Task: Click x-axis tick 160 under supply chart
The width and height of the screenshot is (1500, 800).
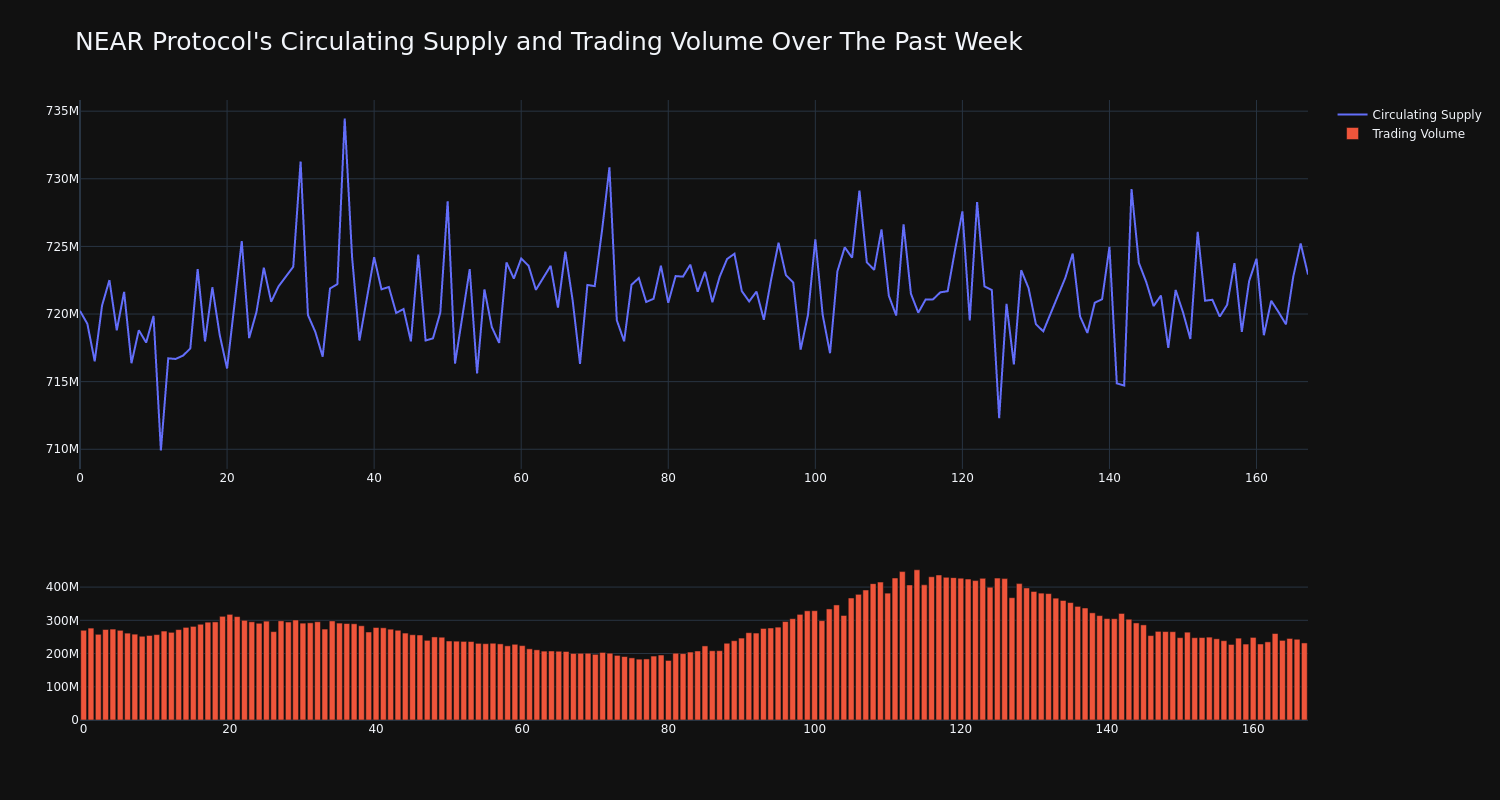Action: coord(1256,478)
